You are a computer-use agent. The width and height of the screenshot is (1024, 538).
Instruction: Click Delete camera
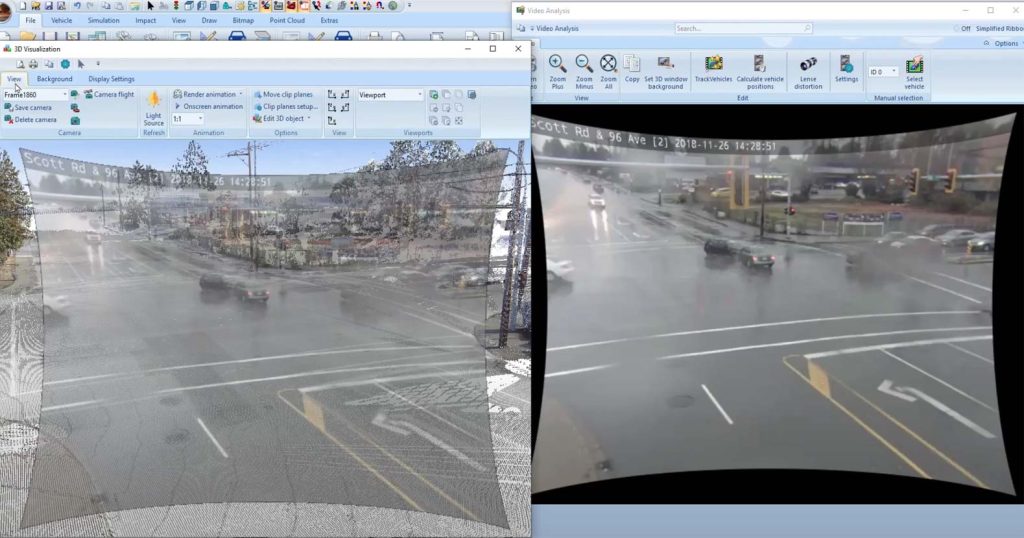point(30,119)
